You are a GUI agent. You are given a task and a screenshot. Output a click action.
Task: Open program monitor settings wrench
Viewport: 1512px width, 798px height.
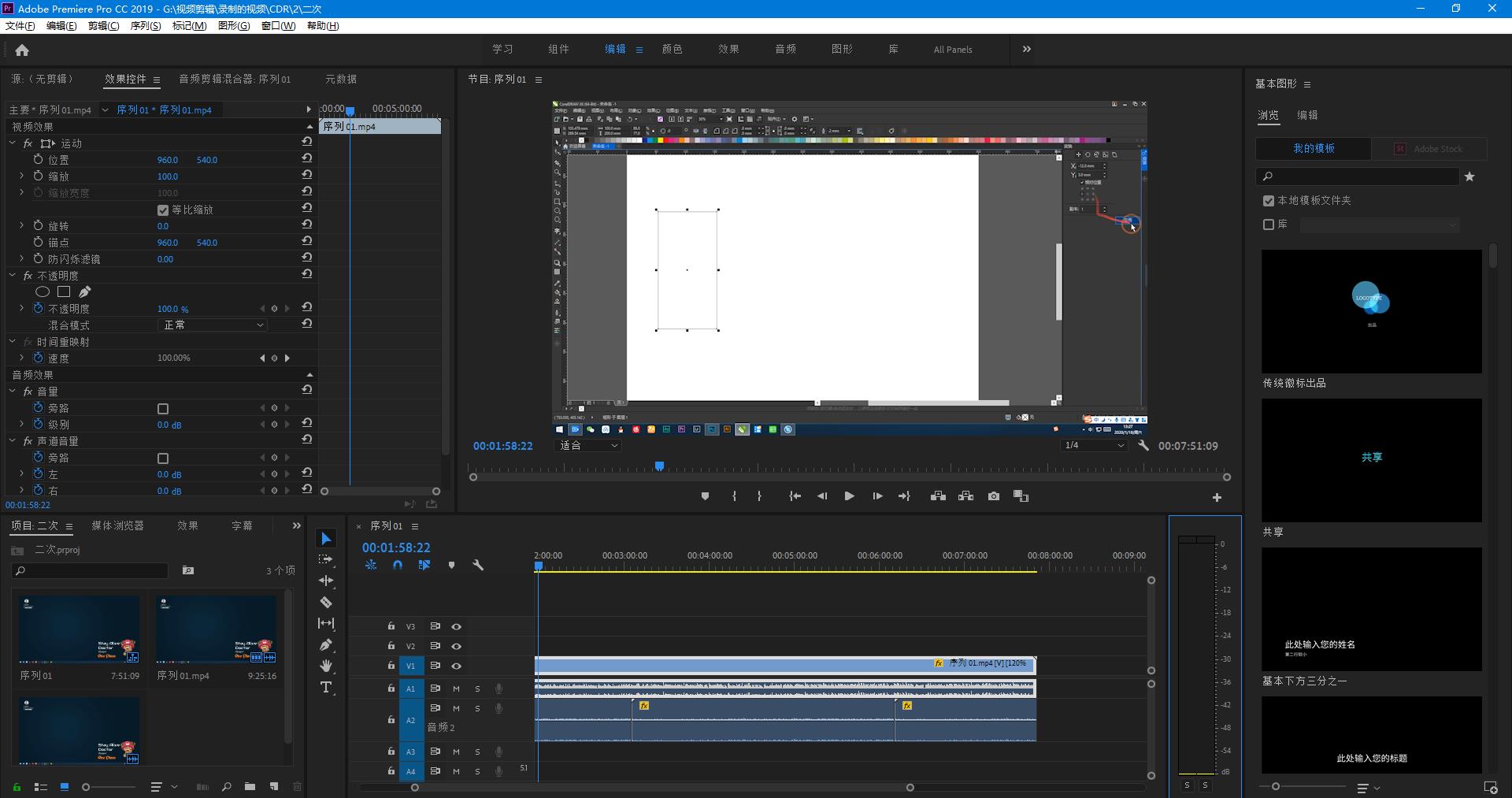[1143, 446]
